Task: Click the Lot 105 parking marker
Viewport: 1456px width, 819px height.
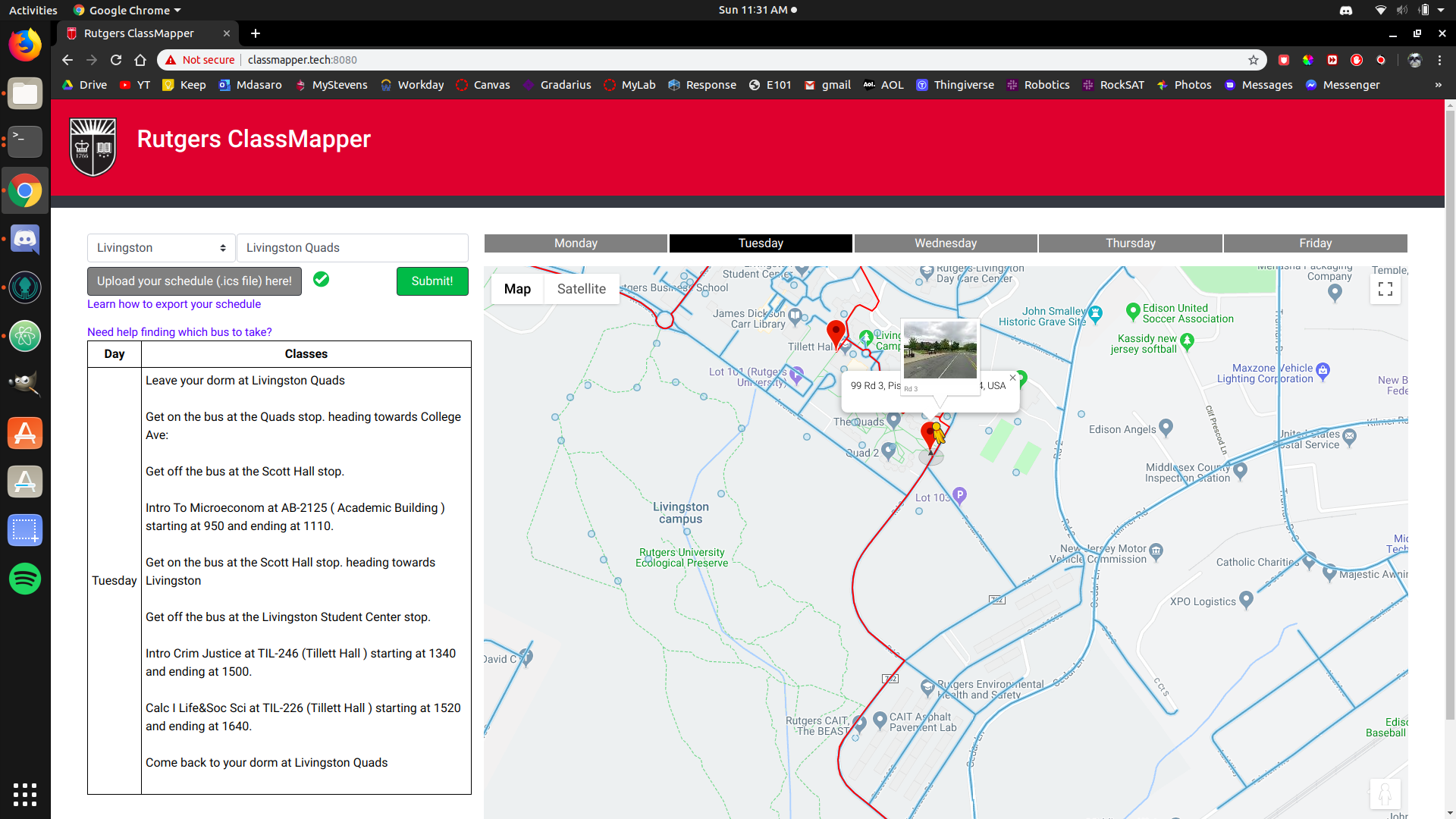Action: pos(959,494)
